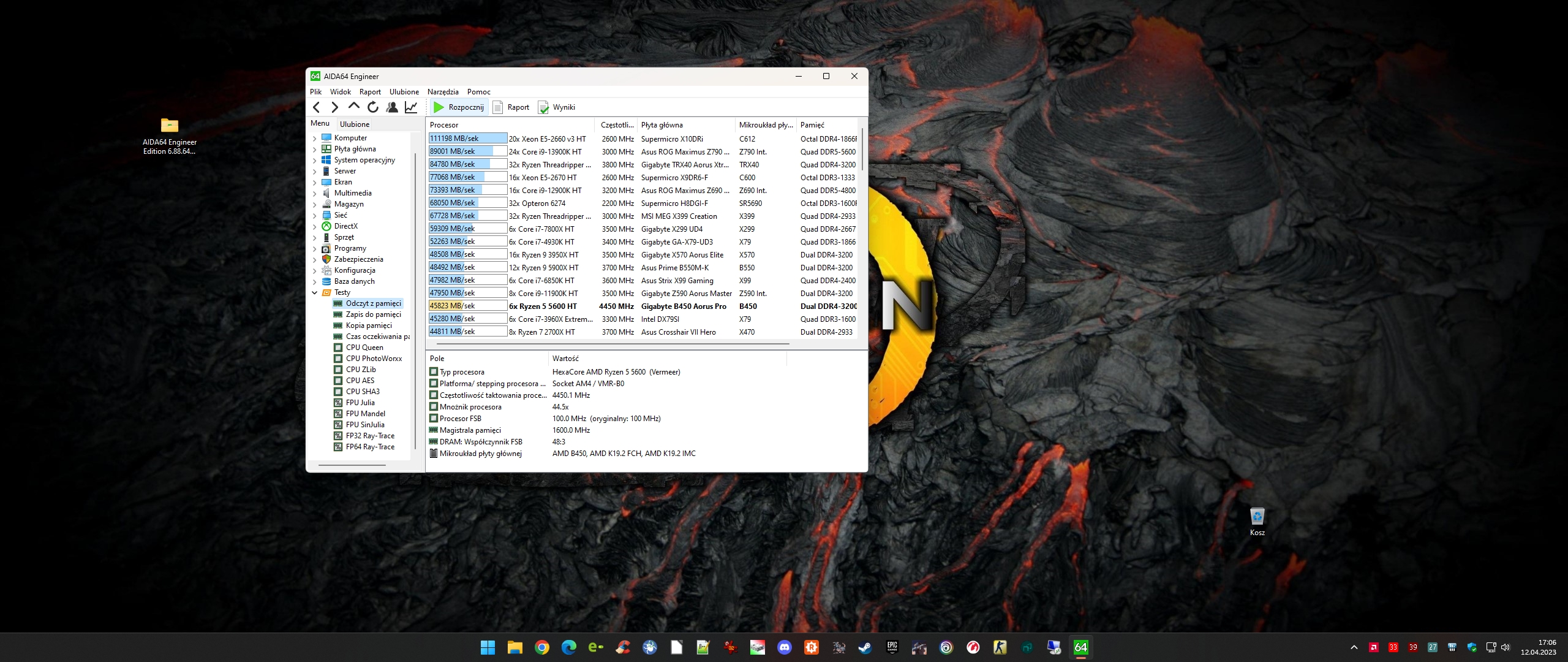The width and height of the screenshot is (1568, 662).
Task: Open the user profile icon in the toolbar
Action: 392,107
